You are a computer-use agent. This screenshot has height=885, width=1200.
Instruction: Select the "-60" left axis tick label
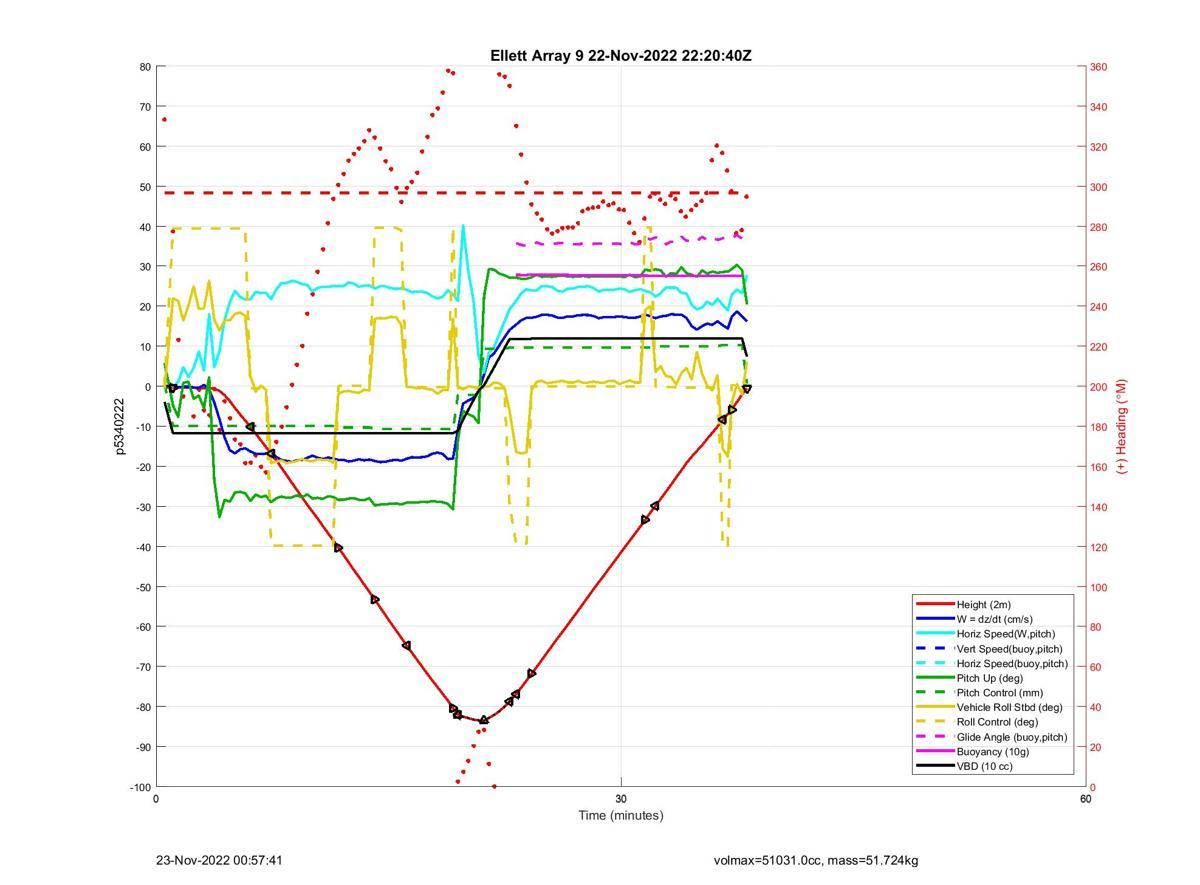pos(143,627)
